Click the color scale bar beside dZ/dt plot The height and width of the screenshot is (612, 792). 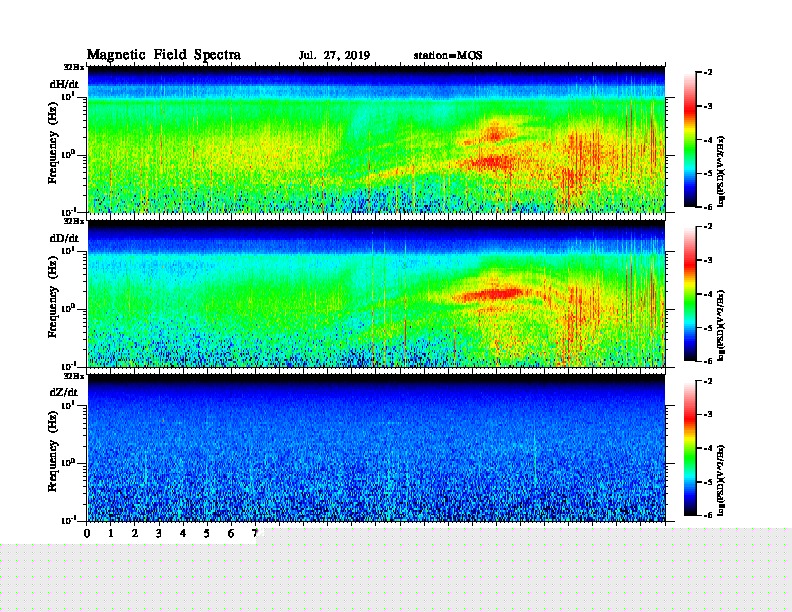690,448
